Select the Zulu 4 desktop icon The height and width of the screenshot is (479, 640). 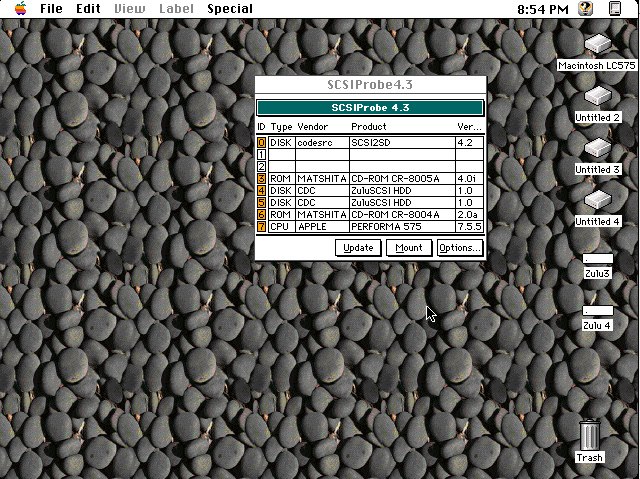[x=598, y=311]
